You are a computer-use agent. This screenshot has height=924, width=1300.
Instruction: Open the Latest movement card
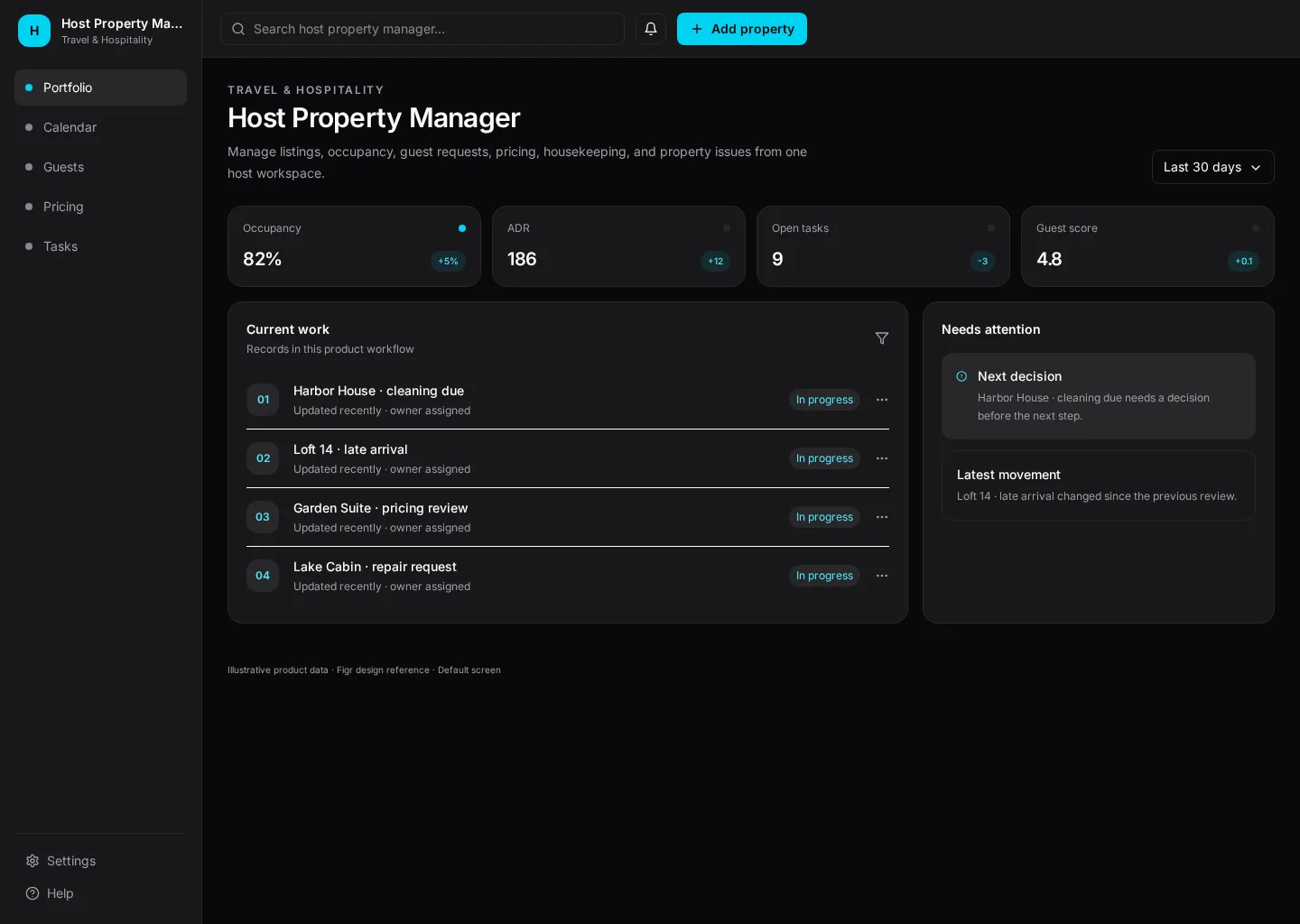coord(1099,485)
